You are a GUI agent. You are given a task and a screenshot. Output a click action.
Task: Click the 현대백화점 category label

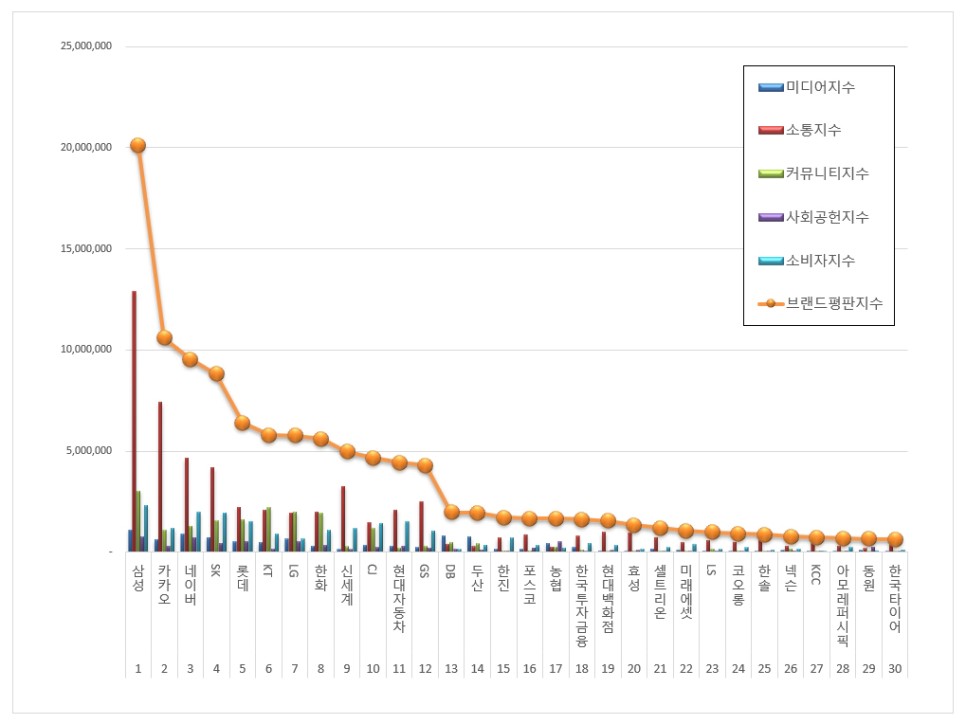608,598
